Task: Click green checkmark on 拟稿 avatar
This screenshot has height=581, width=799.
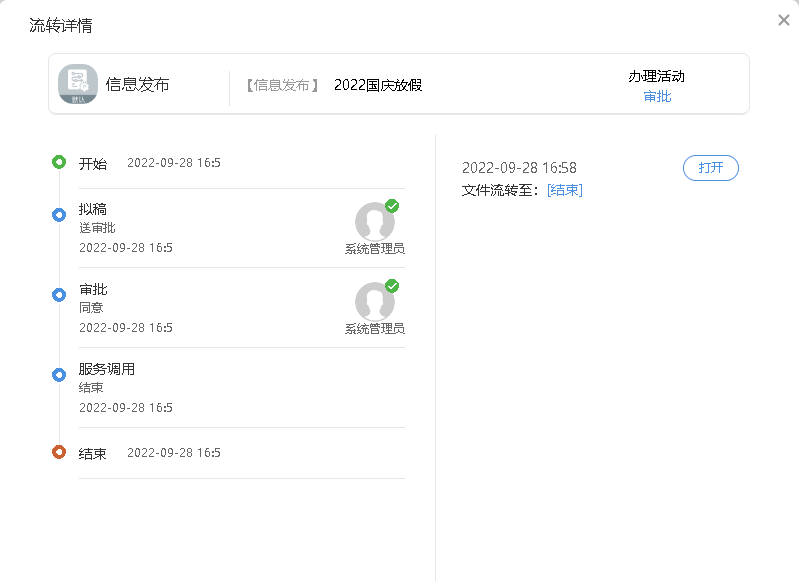Action: click(x=392, y=206)
